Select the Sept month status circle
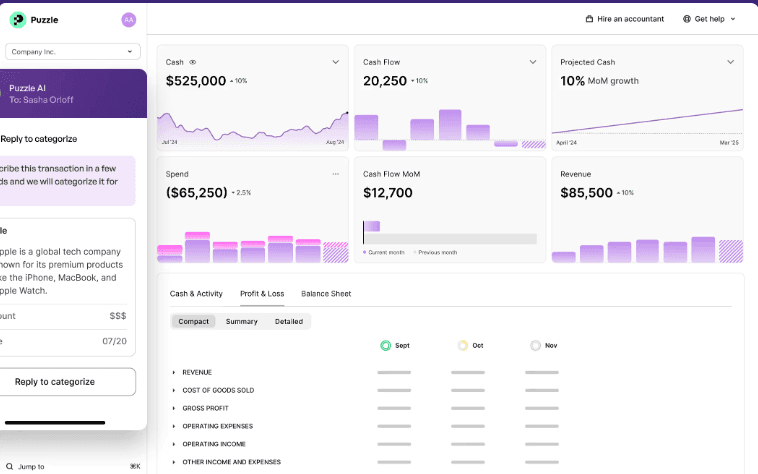 [x=386, y=345]
